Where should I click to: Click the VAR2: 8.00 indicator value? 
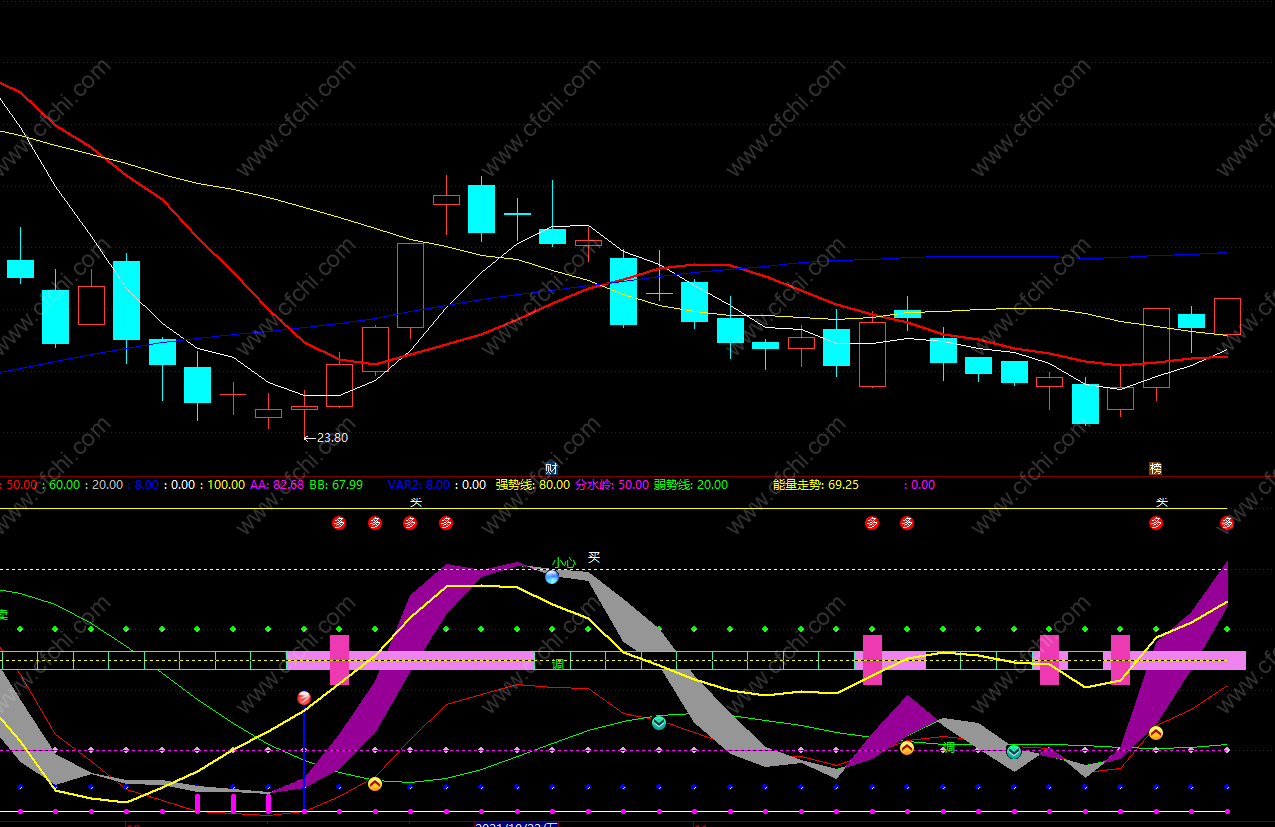tap(419, 485)
